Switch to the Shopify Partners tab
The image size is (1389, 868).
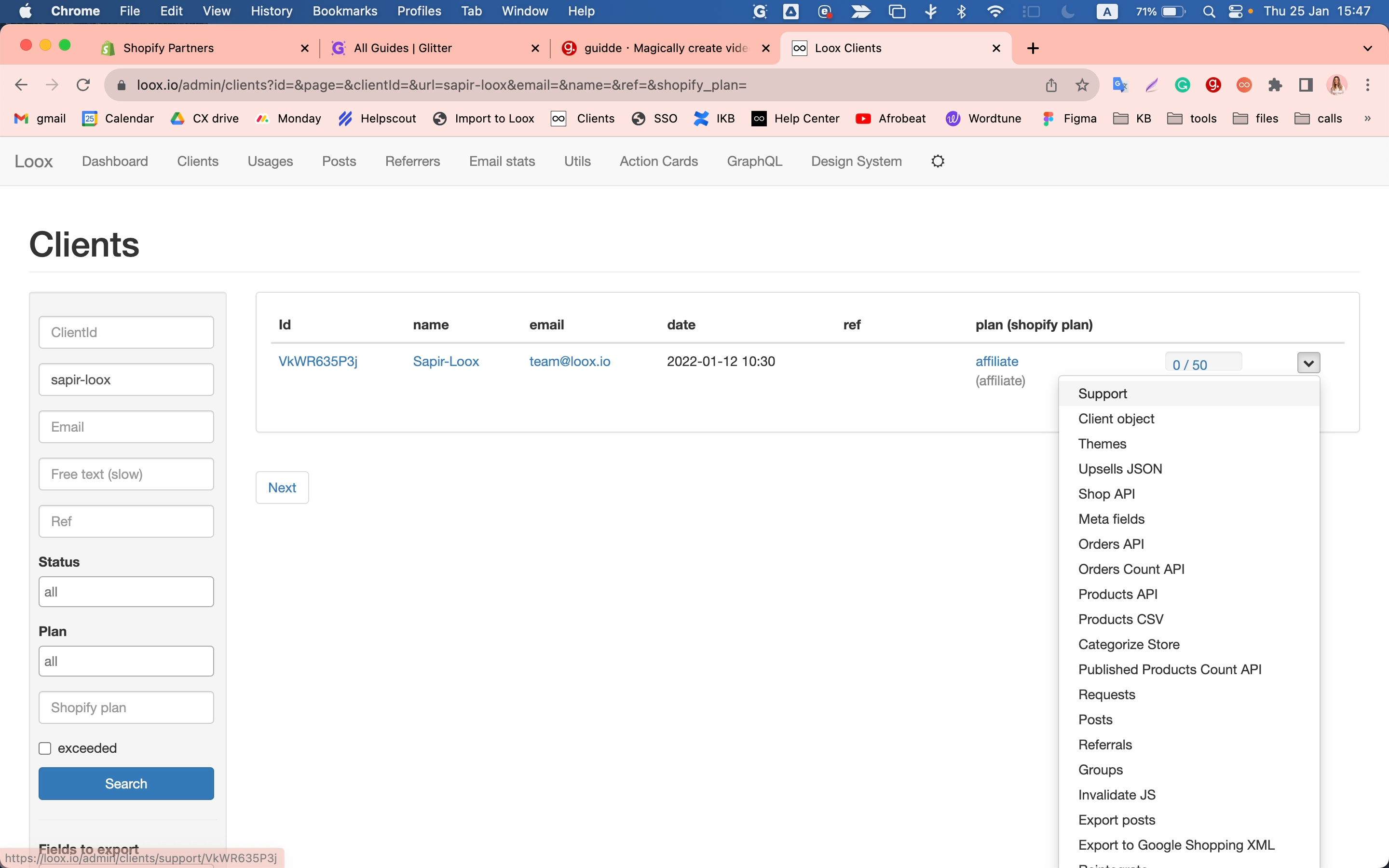click(168, 48)
